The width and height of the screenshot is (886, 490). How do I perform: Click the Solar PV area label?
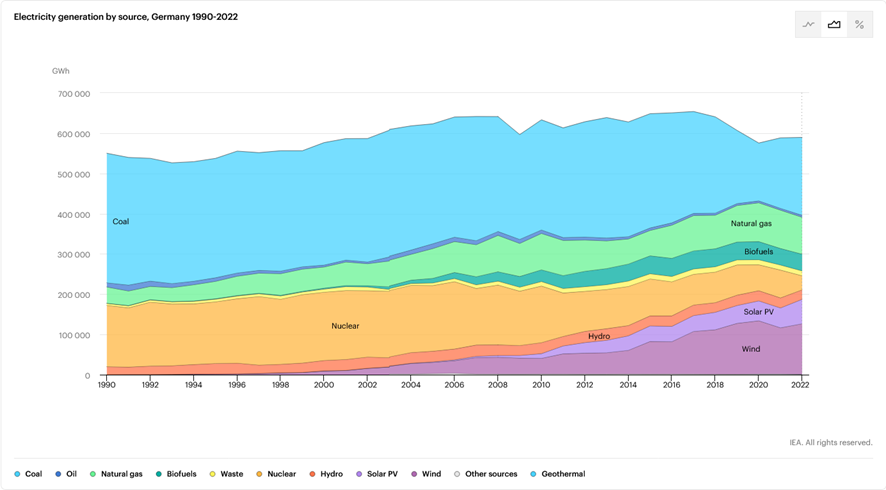pos(758,312)
